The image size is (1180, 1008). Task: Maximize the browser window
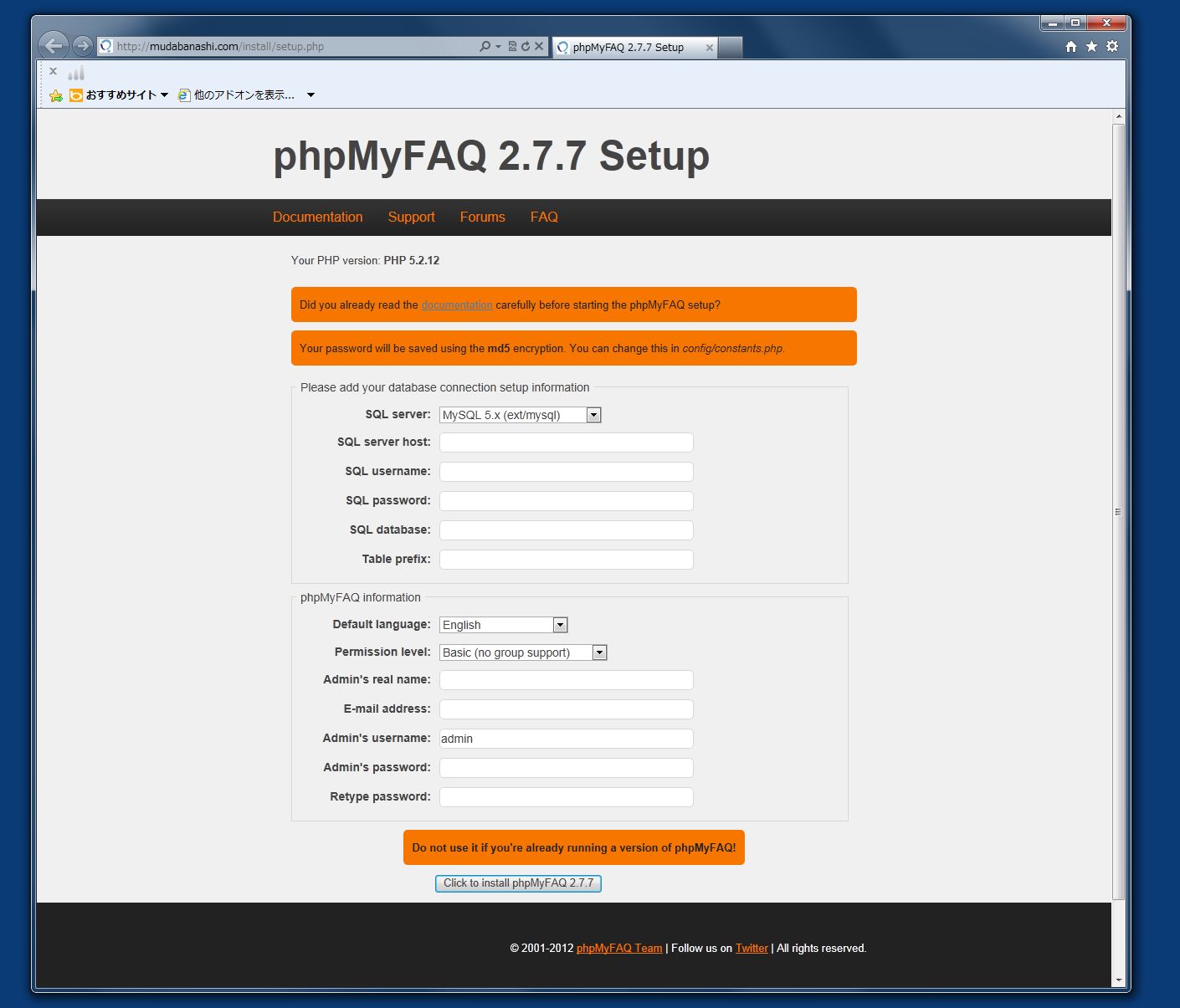coord(1075,23)
